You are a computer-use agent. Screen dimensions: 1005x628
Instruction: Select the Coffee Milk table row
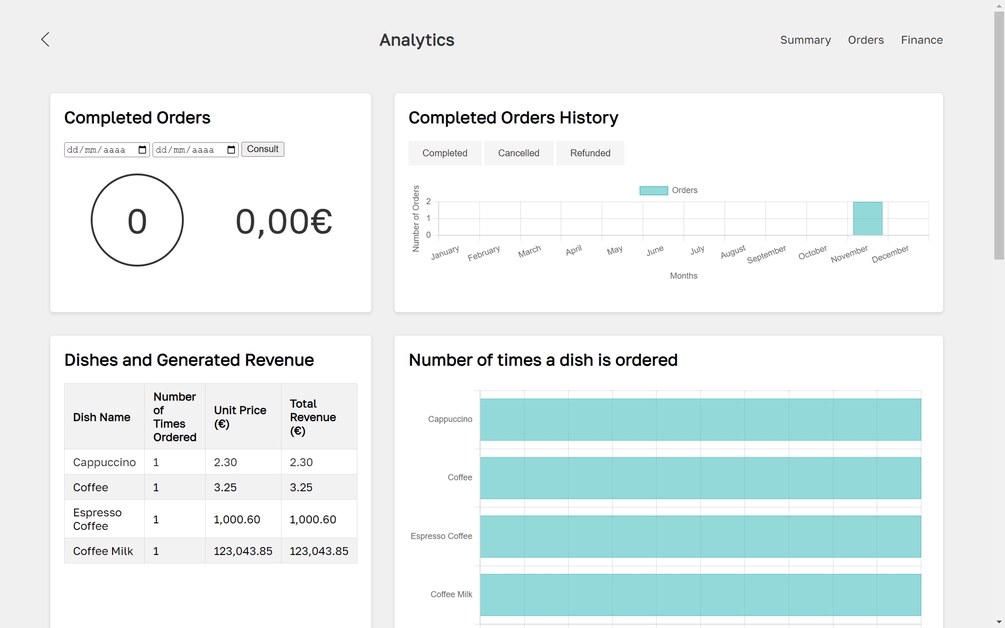(x=210, y=551)
